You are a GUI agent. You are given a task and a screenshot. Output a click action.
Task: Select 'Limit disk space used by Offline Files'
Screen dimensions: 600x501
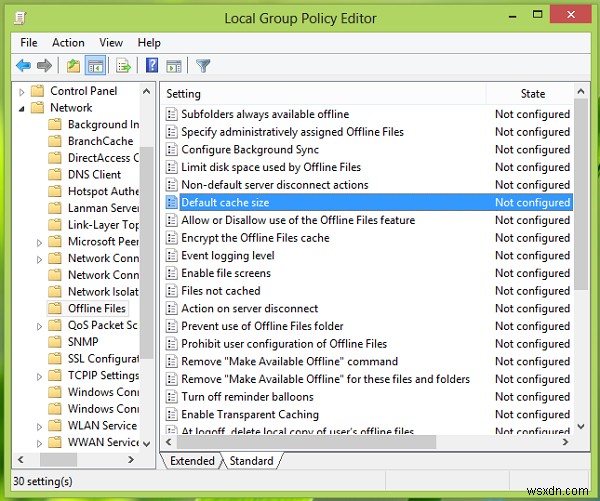point(271,167)
